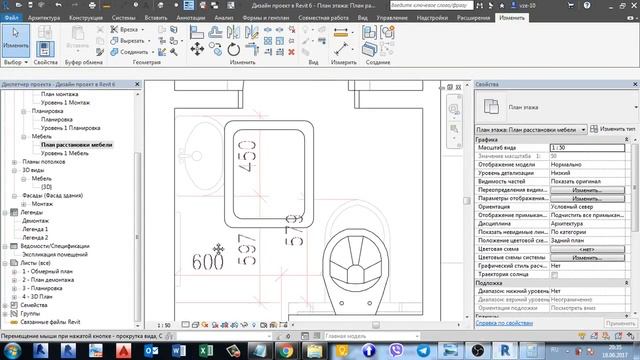Collapse the Планировка node in project browser
The width and height of the screenshot is (640, 360).
click(24, 111)
